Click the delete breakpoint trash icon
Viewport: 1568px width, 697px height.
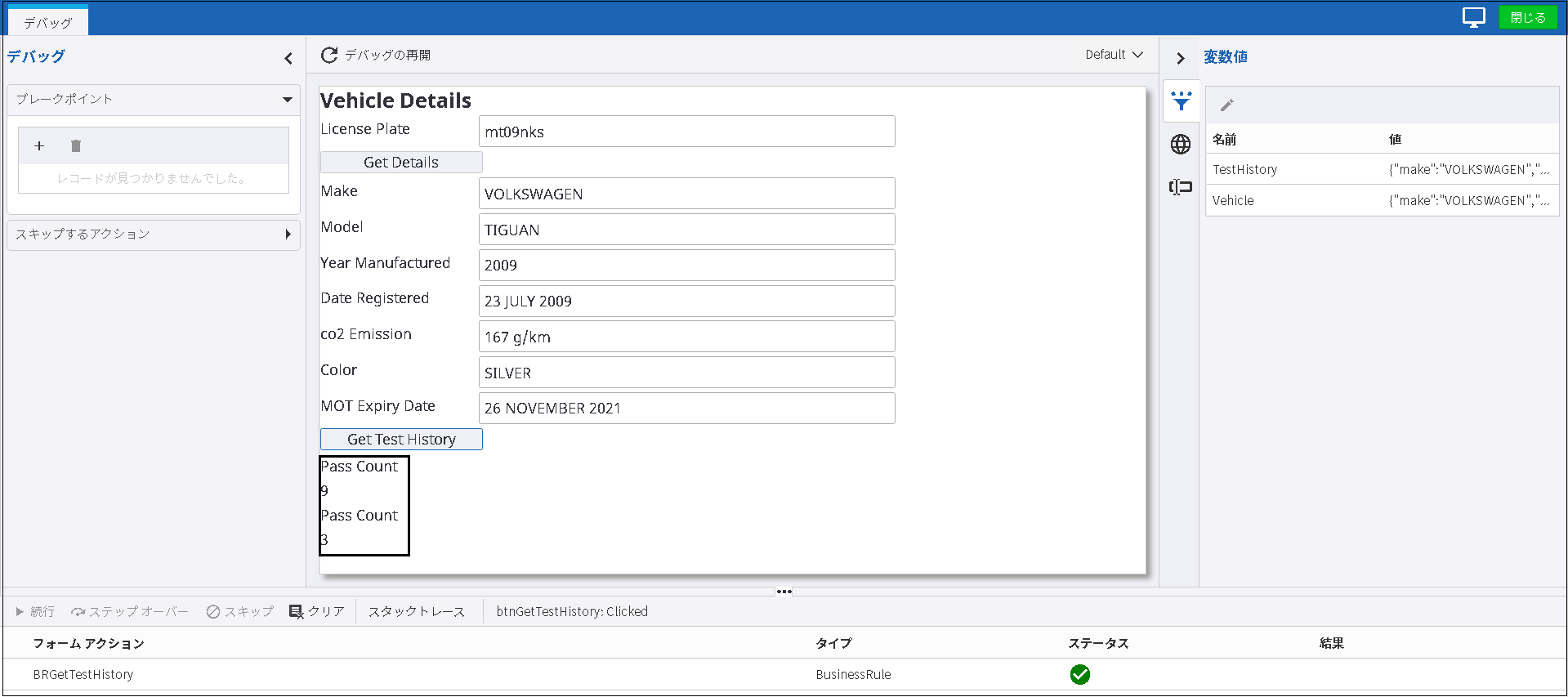(76, 146)
